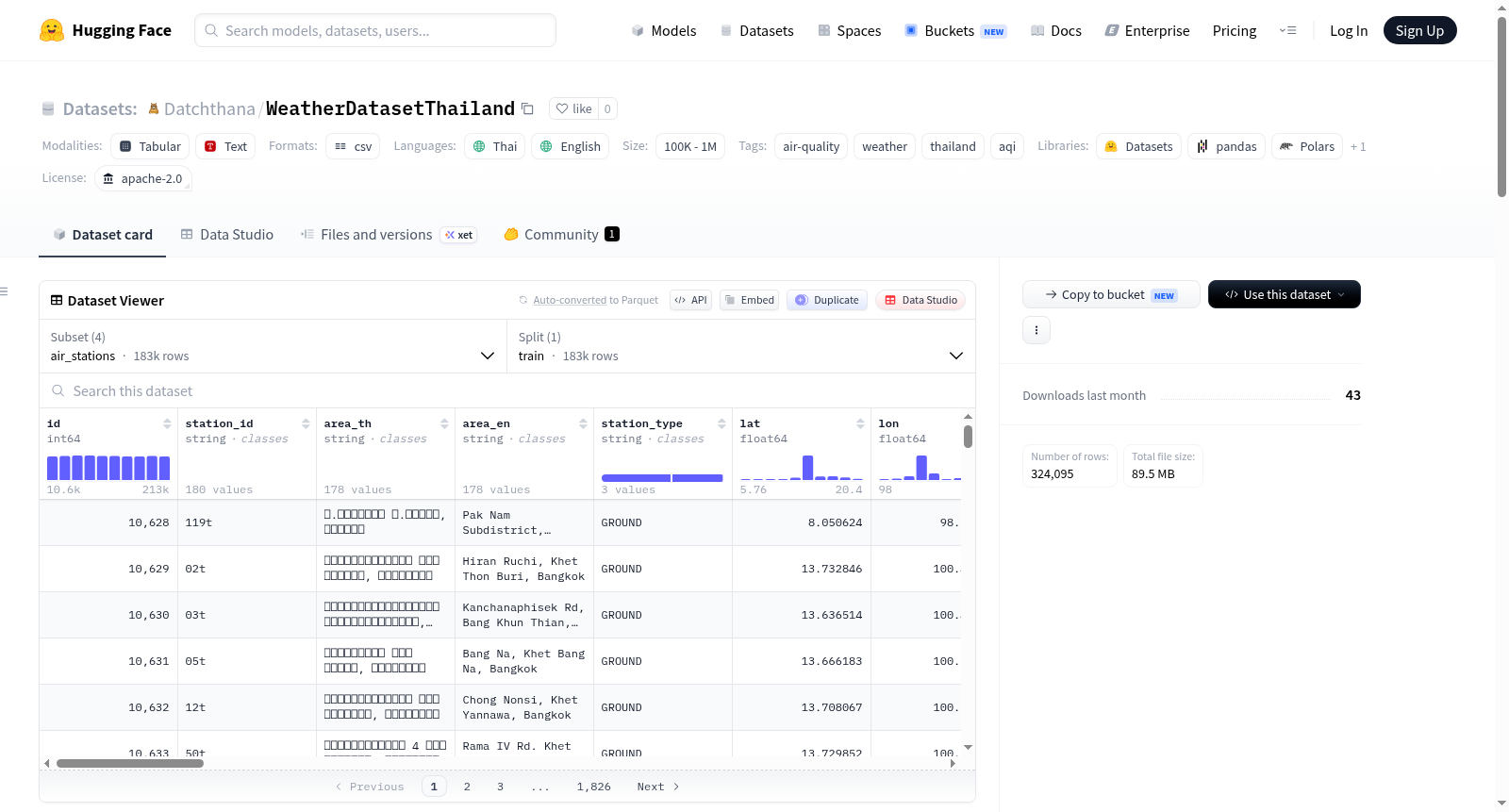Screen dimensions: 1509x812
Task: Go to Models in the navigation
Action: point(664,30)
